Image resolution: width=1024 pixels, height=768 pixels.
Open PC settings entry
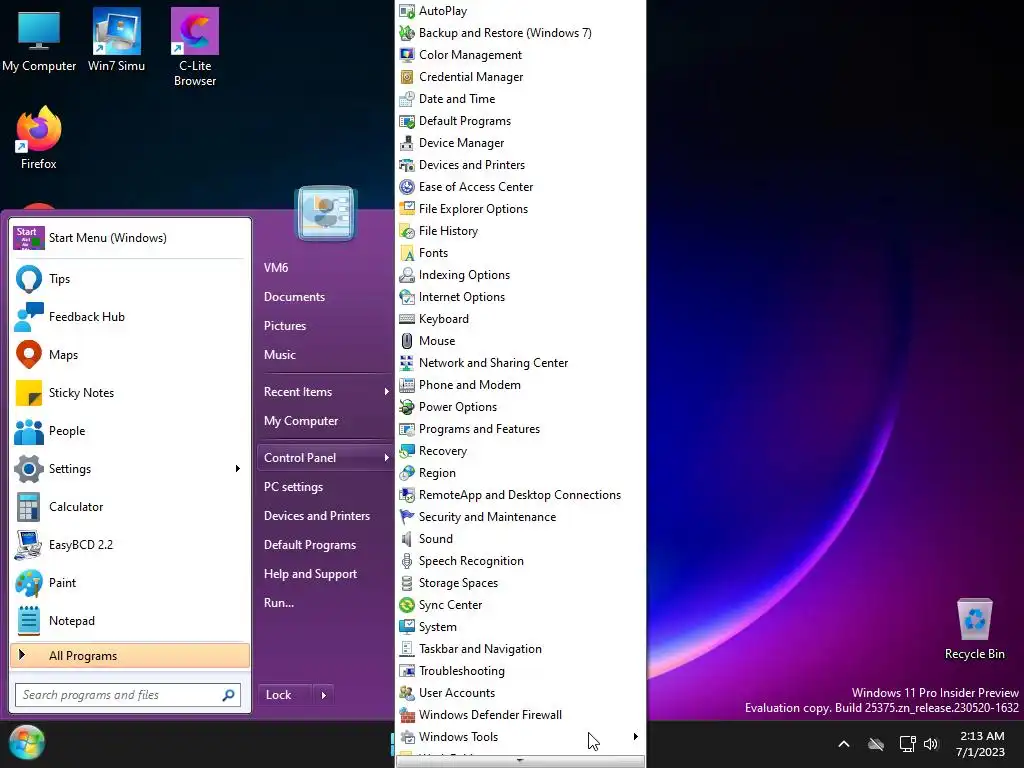tap(293, 487)
